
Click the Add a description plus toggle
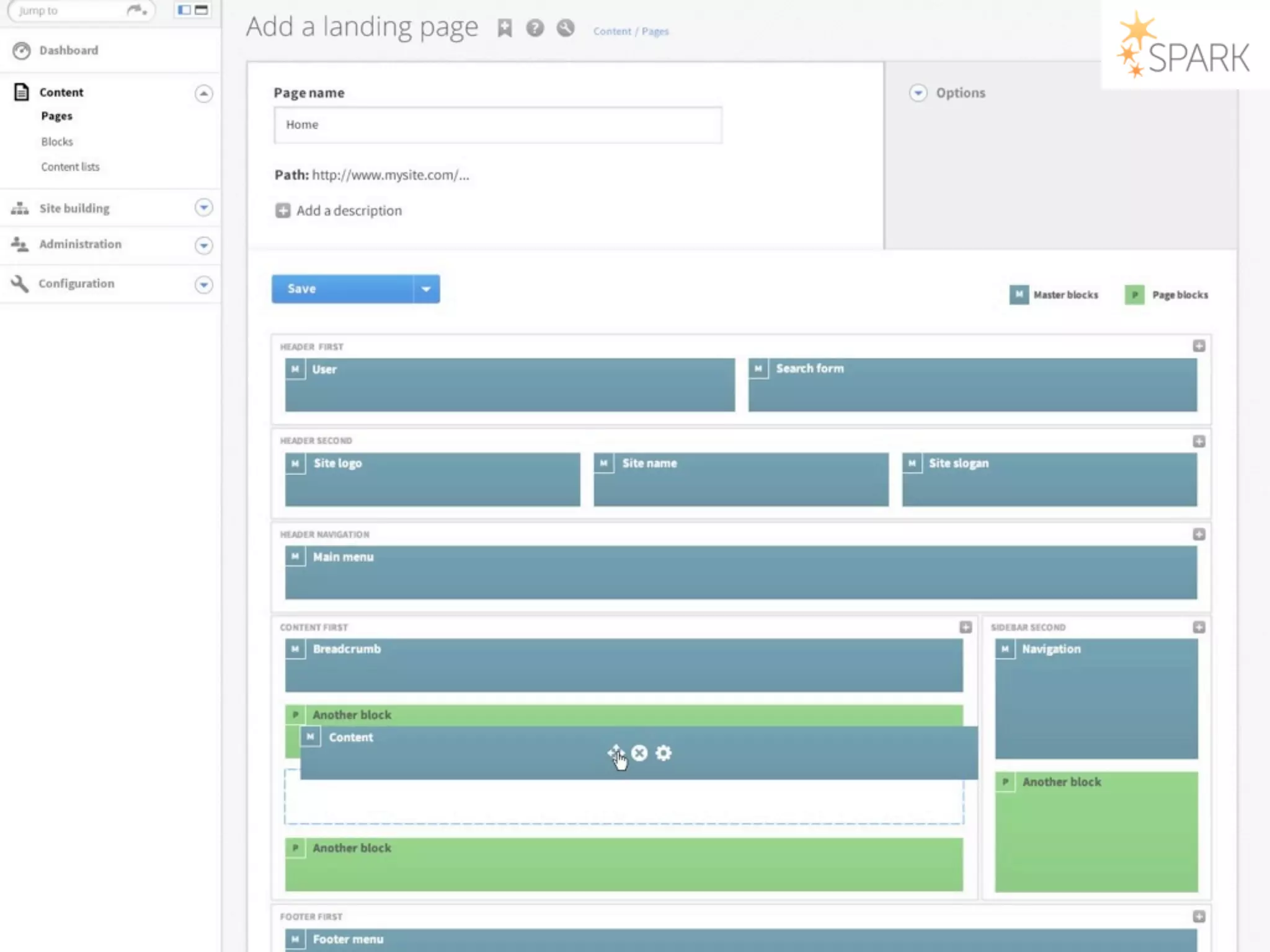(283, 211)
